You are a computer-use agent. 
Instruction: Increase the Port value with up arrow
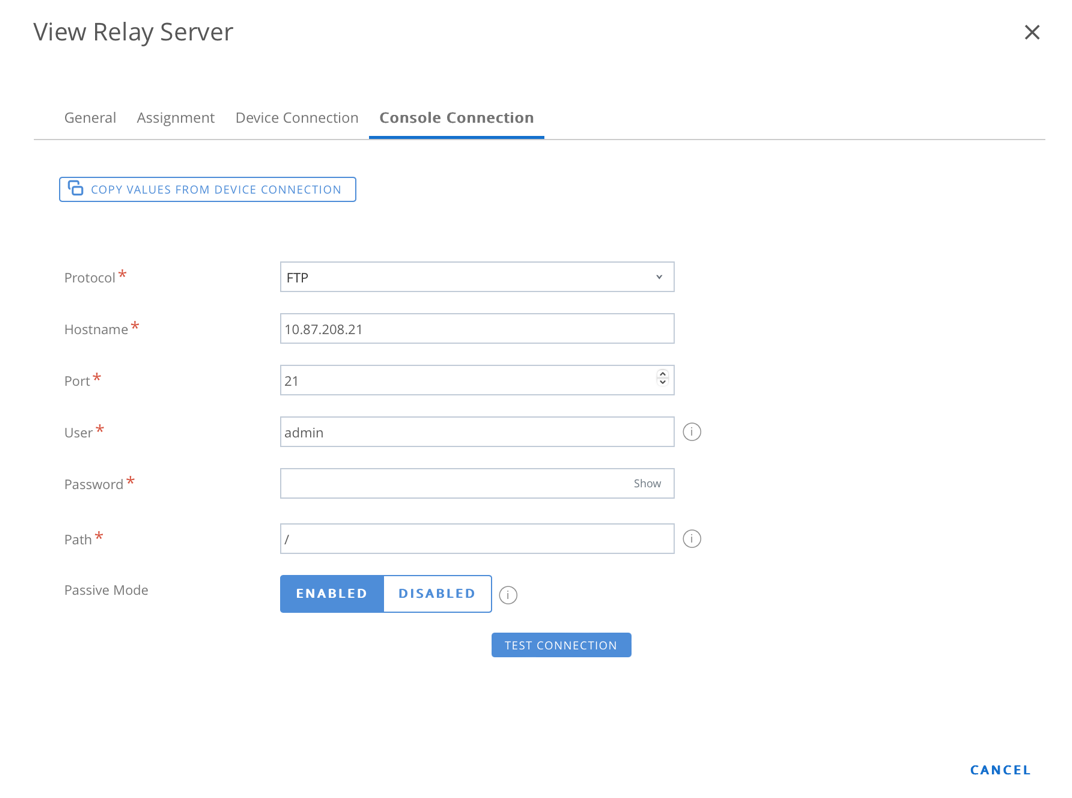[x=662, y=375]
